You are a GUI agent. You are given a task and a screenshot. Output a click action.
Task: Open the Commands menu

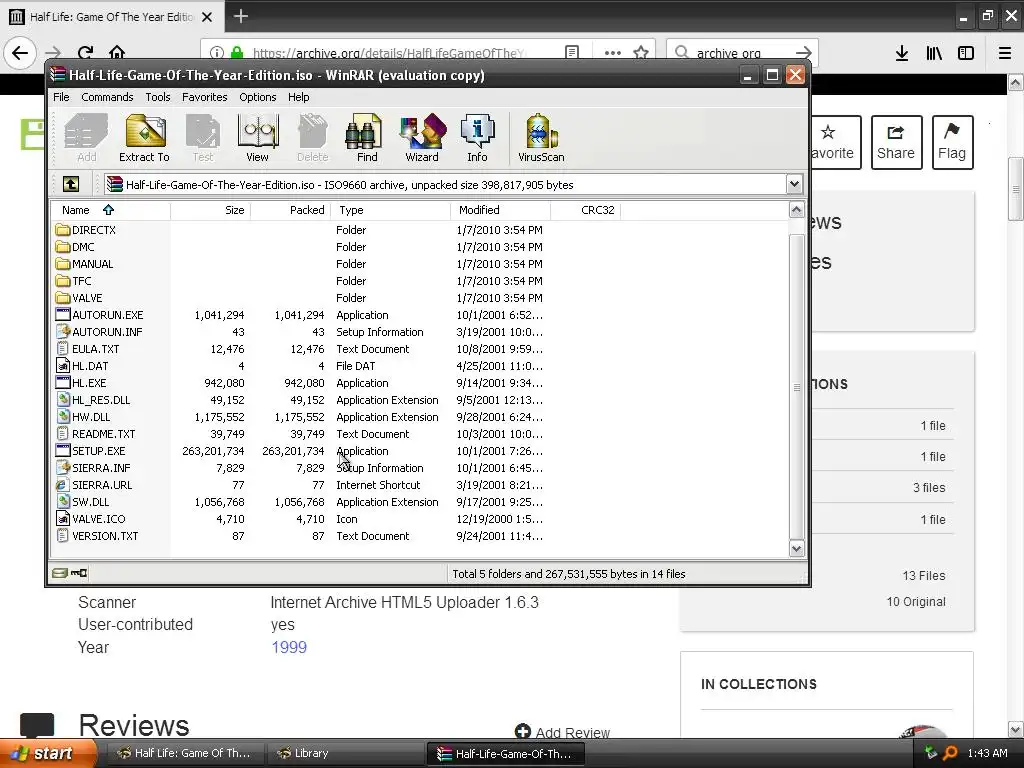coord(107,97)
